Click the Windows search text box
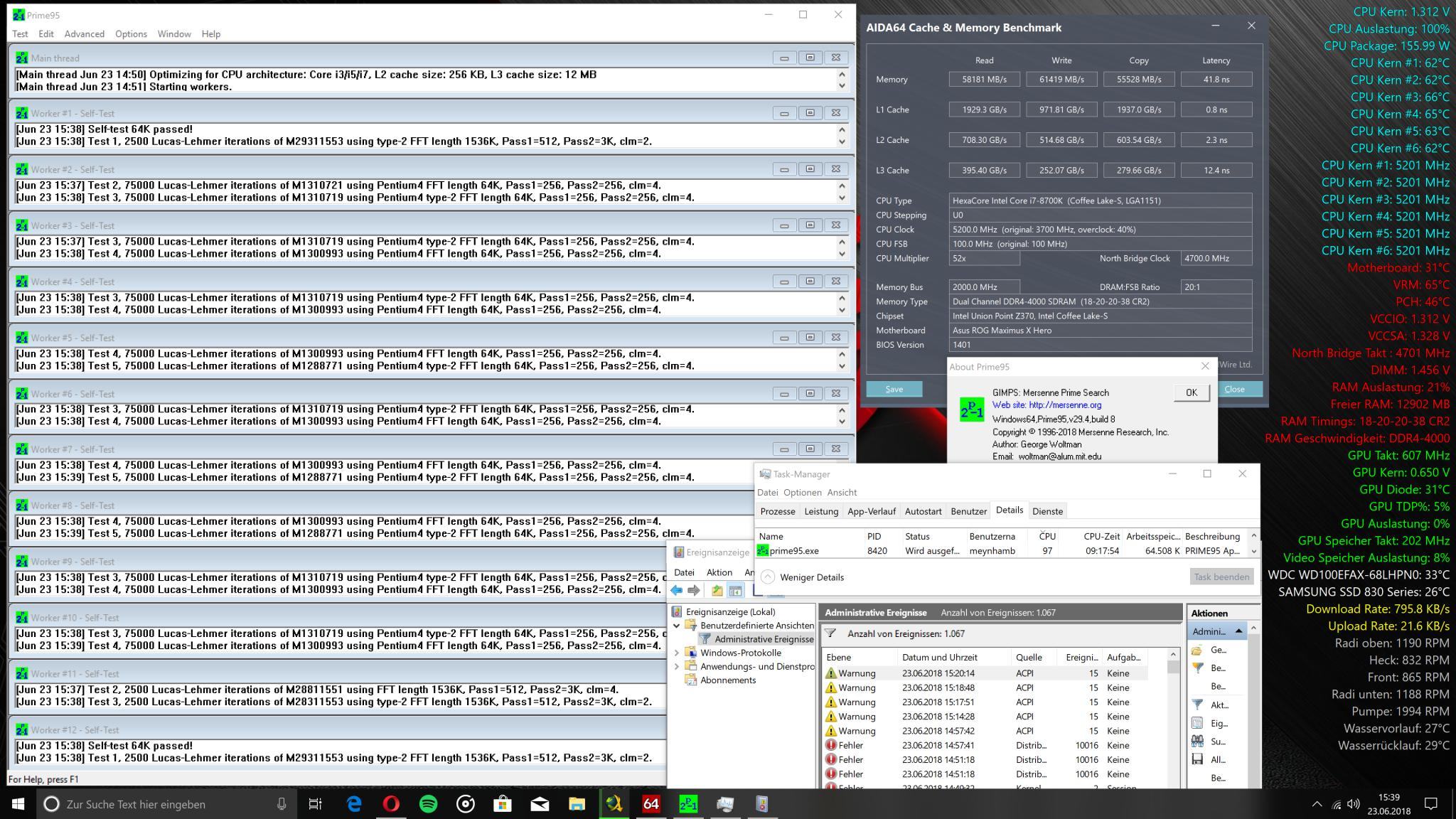This screenshot has height=819, width=1456. point(167,804)
